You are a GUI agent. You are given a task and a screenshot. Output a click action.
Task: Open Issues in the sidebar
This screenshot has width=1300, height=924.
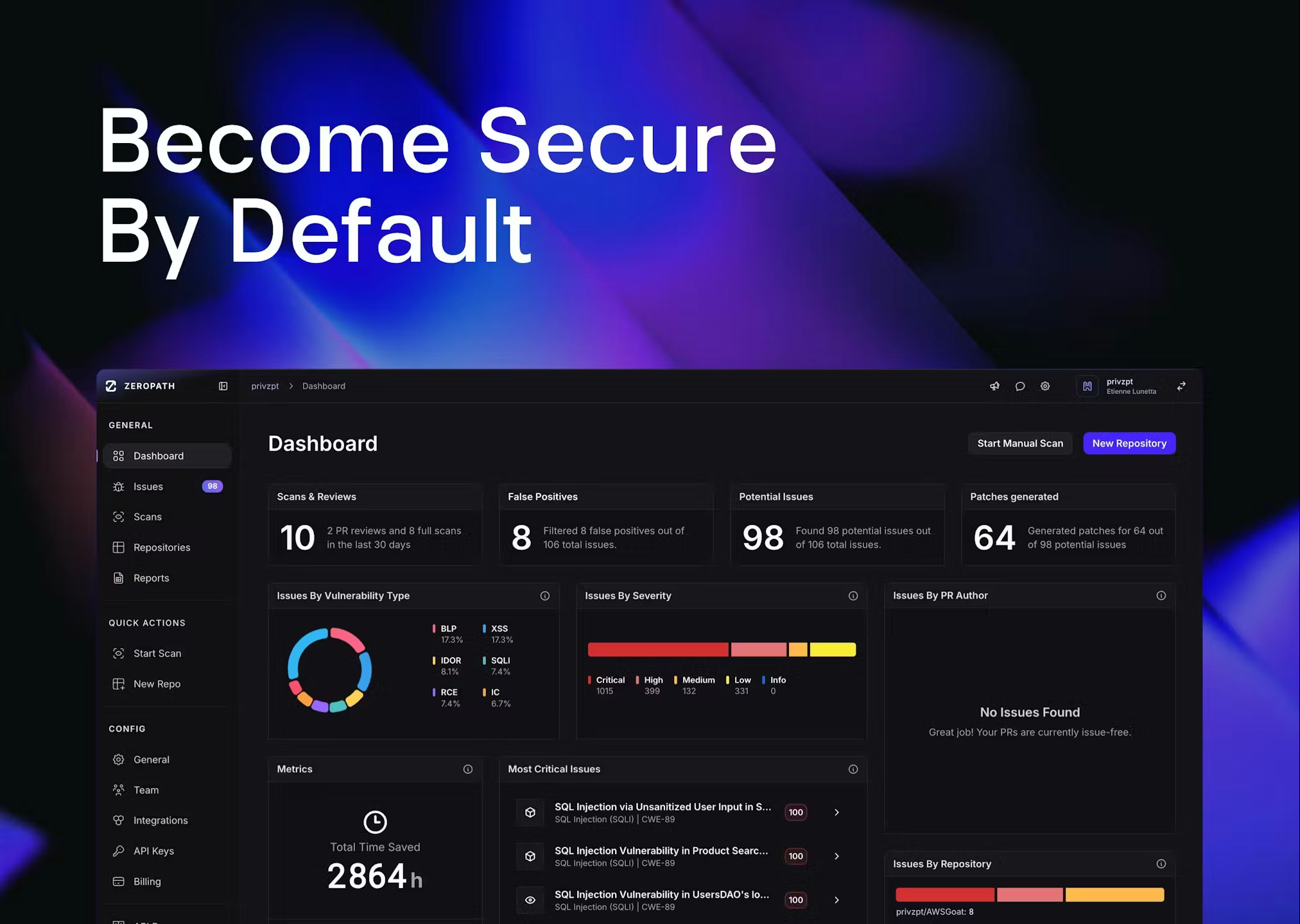coord(148,486)
